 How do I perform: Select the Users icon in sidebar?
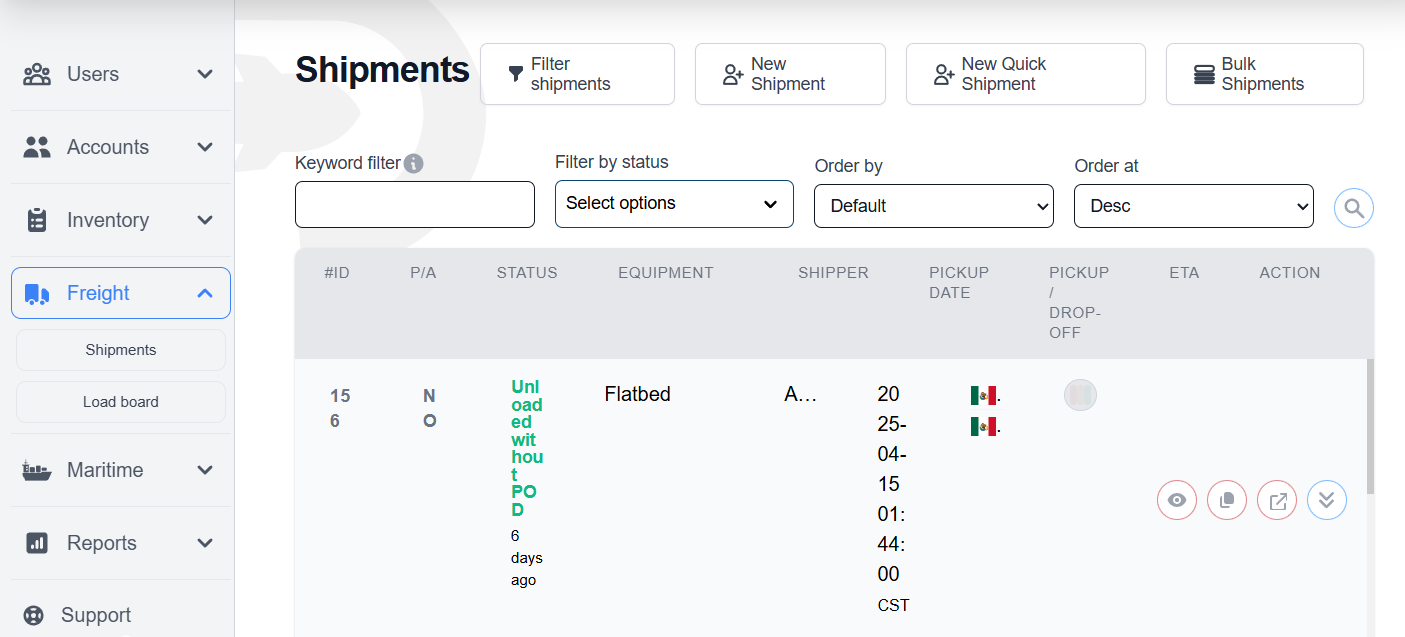(x=37, y=74)
